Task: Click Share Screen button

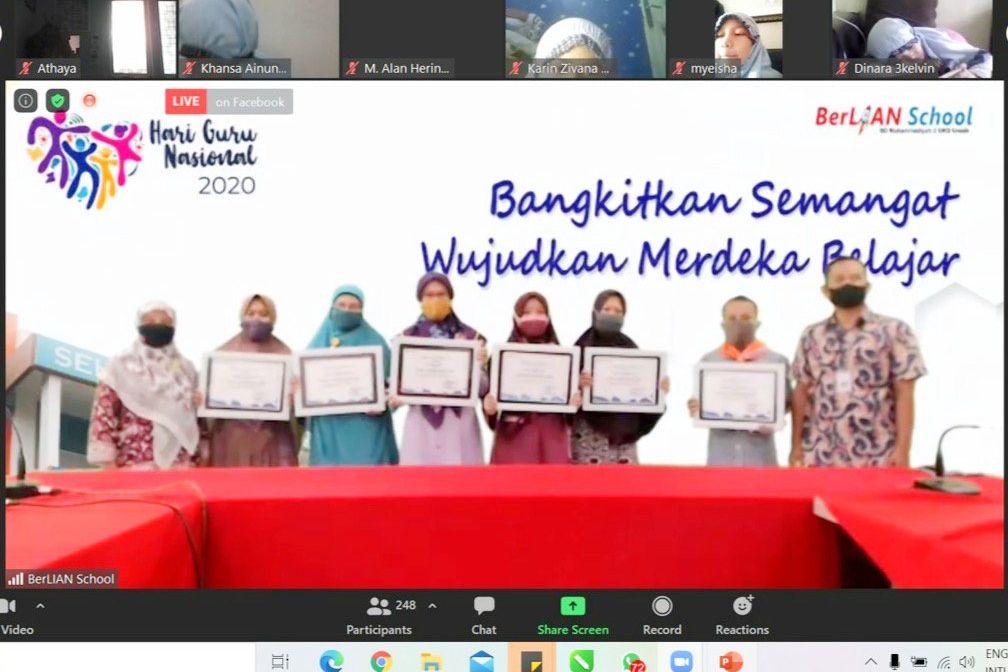Action: coord(573,616)
